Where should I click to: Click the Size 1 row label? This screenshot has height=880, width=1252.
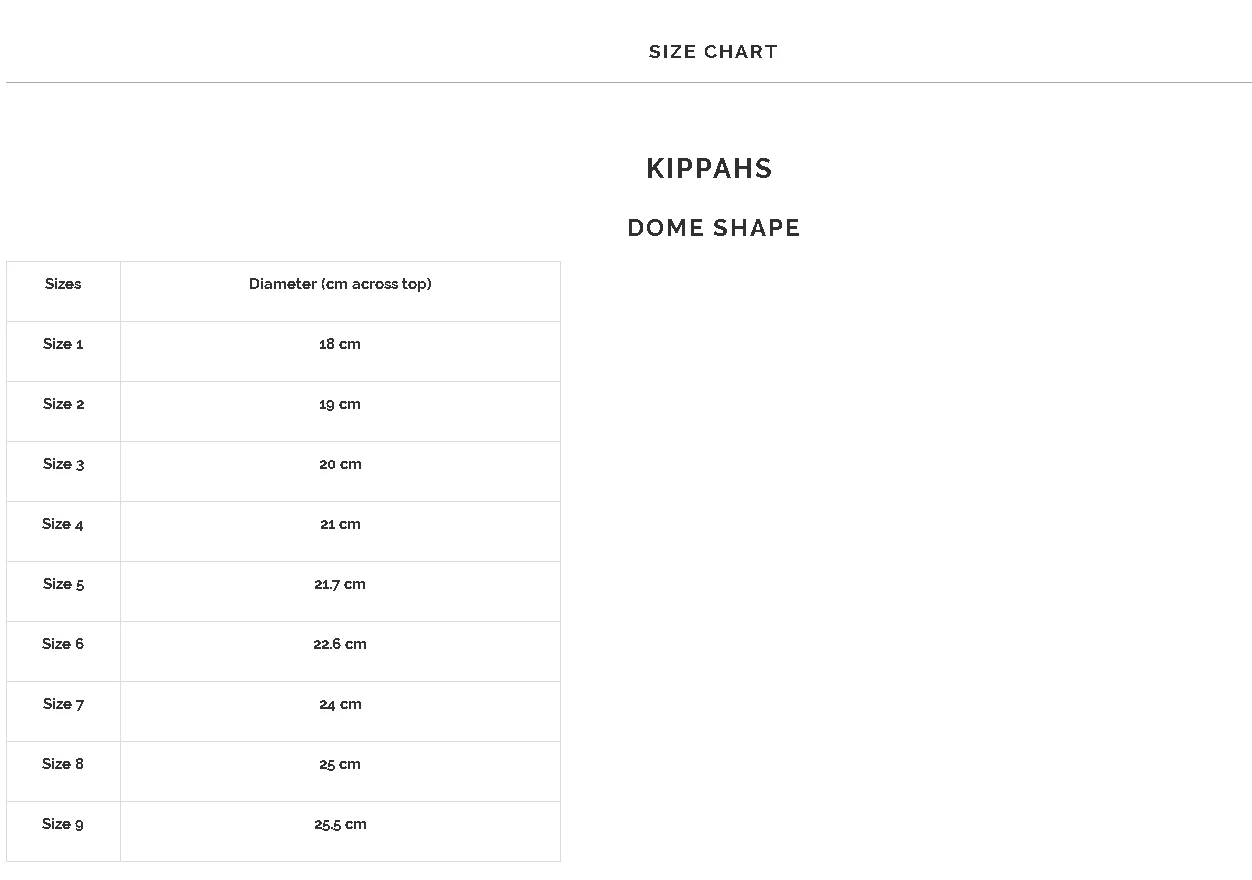pyautogui.click(x=63, y=344)
